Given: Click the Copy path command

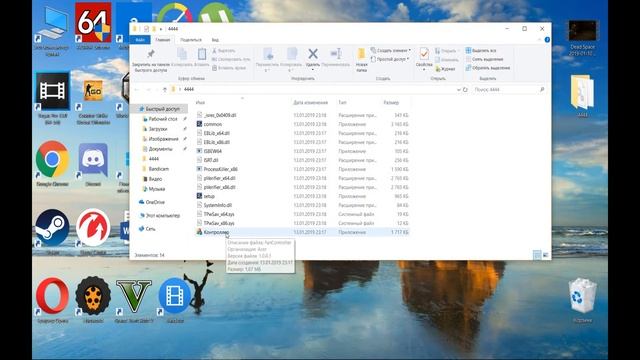Looking at the screenshot, I should (231, 59).
